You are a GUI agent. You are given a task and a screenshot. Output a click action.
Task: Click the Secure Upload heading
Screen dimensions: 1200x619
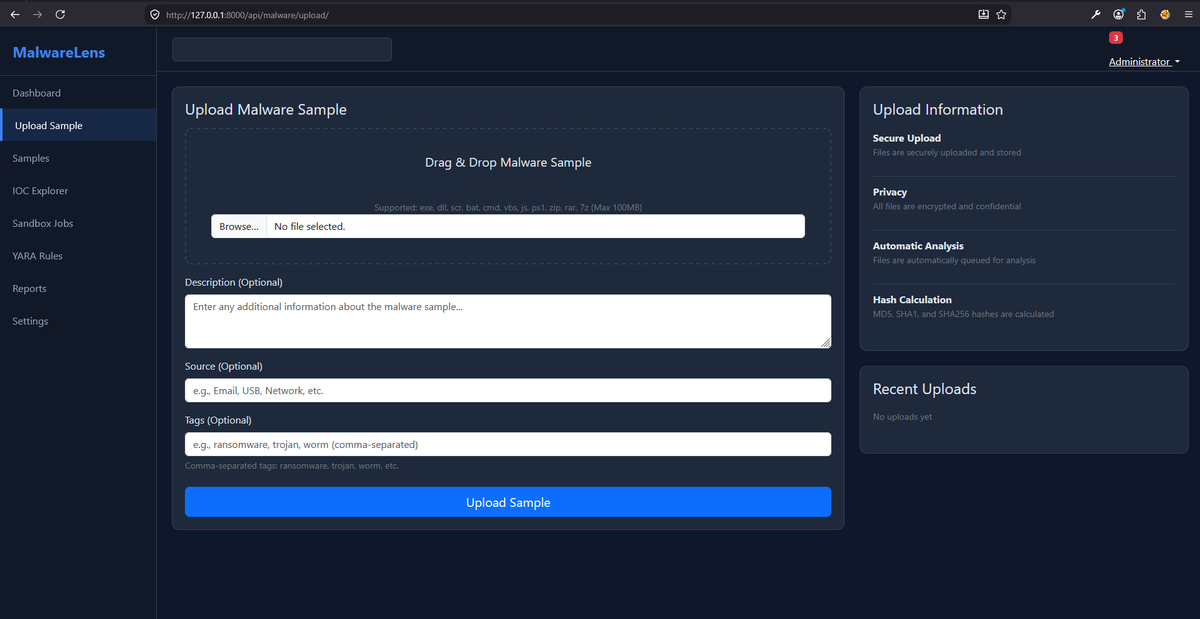point(907,138)
